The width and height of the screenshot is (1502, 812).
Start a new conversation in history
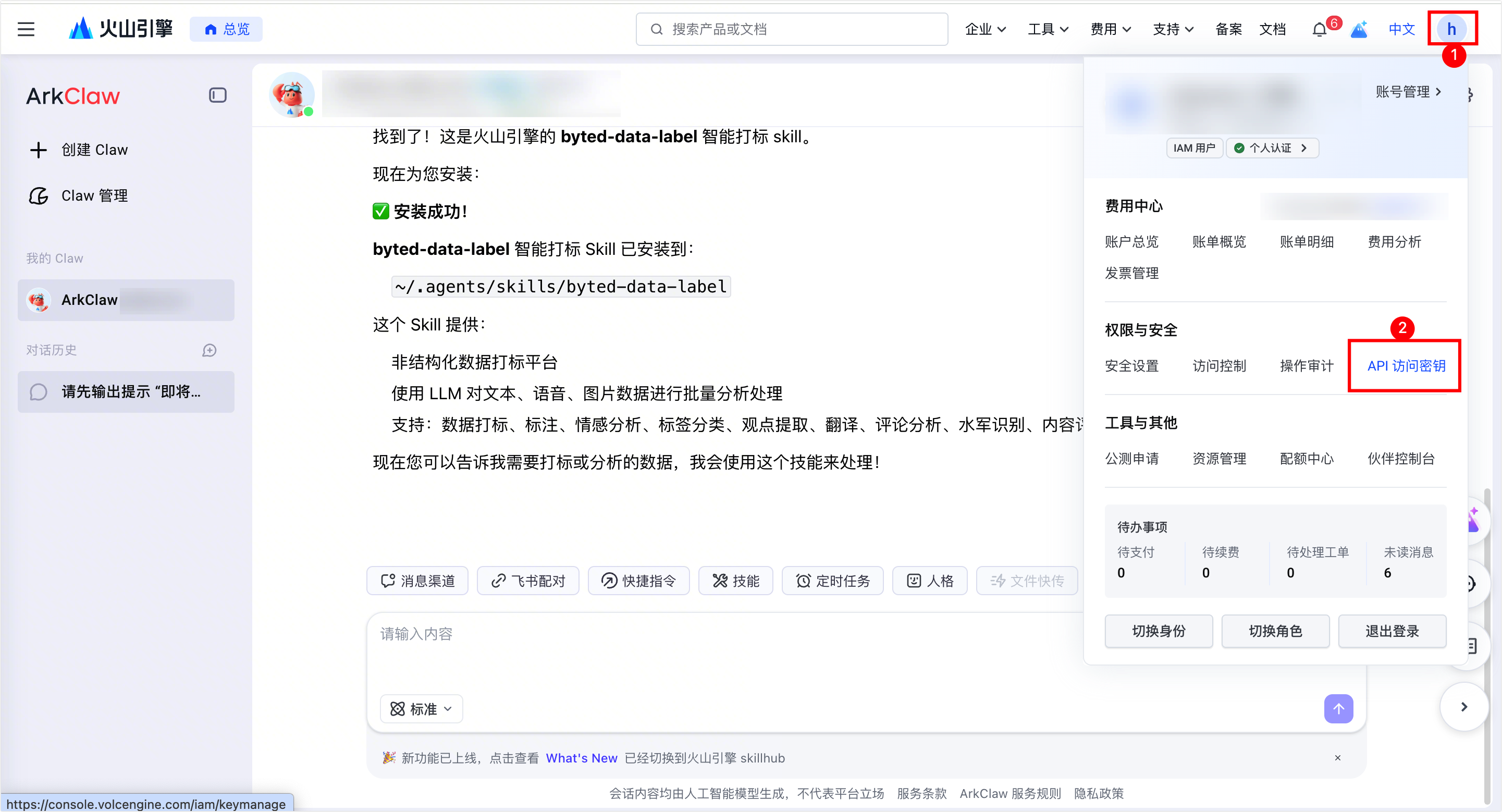(x=210, y=350)
